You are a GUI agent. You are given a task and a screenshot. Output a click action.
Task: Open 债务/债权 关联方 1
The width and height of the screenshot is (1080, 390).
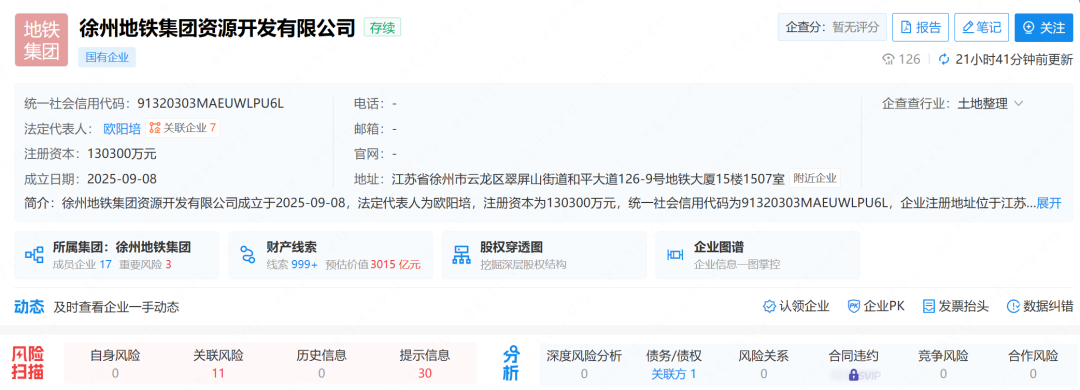pyautogui.click(x=674, y=364)
